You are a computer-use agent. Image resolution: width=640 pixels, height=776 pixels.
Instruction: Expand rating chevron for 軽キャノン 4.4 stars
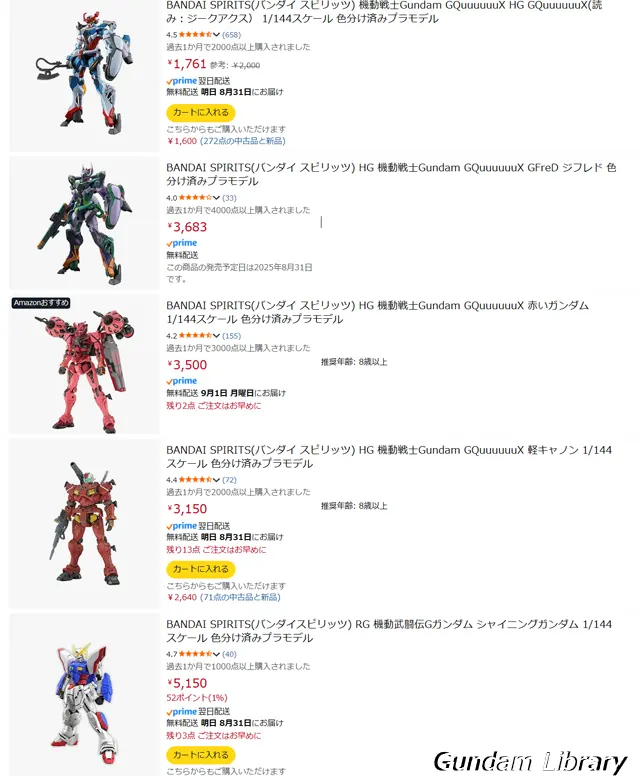click(x=216, y=480)
